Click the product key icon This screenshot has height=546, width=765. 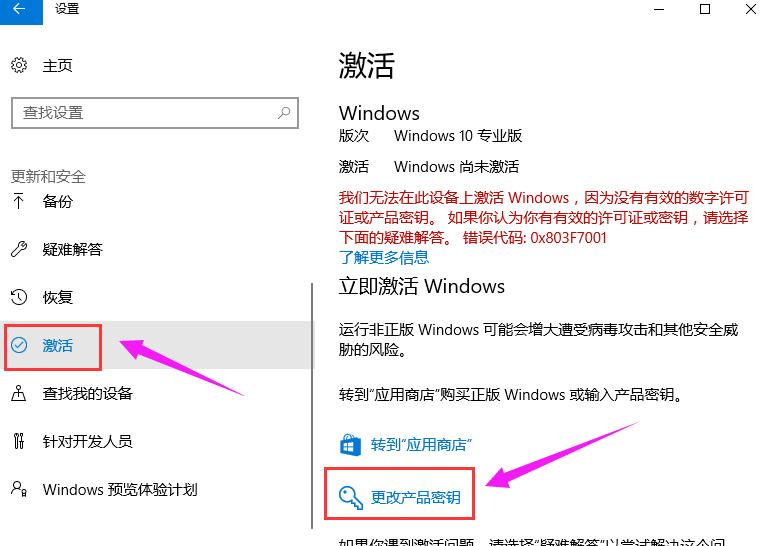[351, 498]
